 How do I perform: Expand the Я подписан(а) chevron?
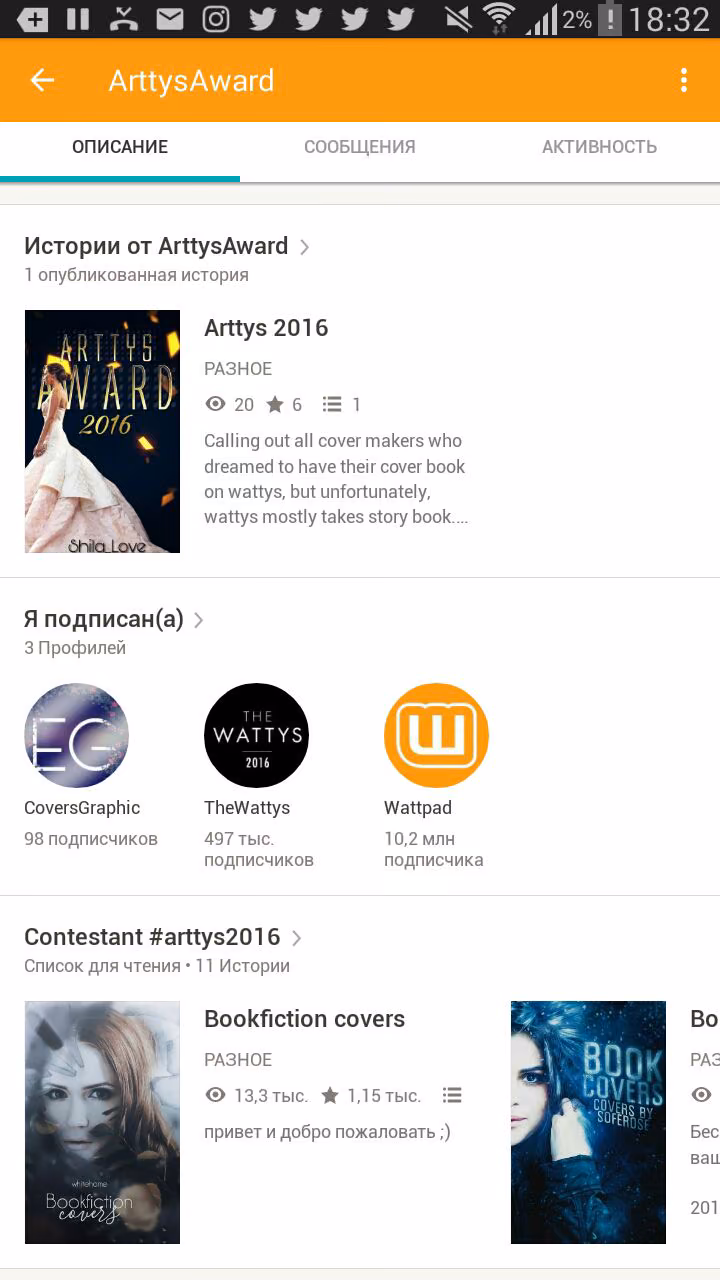198,620
